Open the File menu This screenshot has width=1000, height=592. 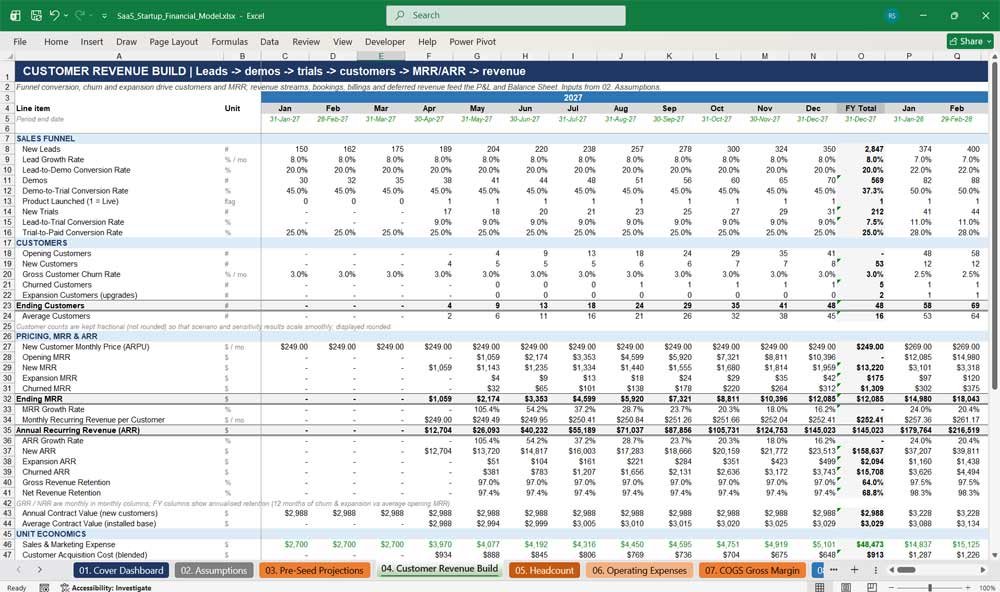point(20,41)
